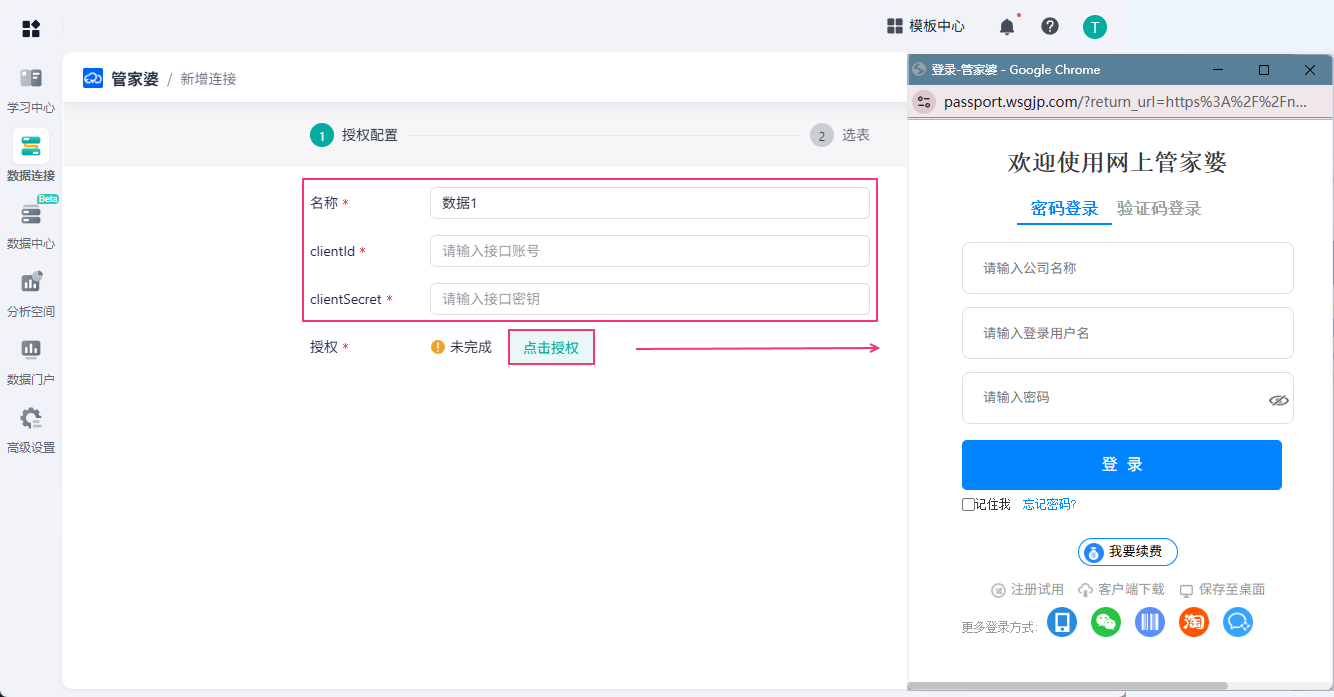Log in with mobile phone icon

pyautogui.click(x=1062, y=622)
